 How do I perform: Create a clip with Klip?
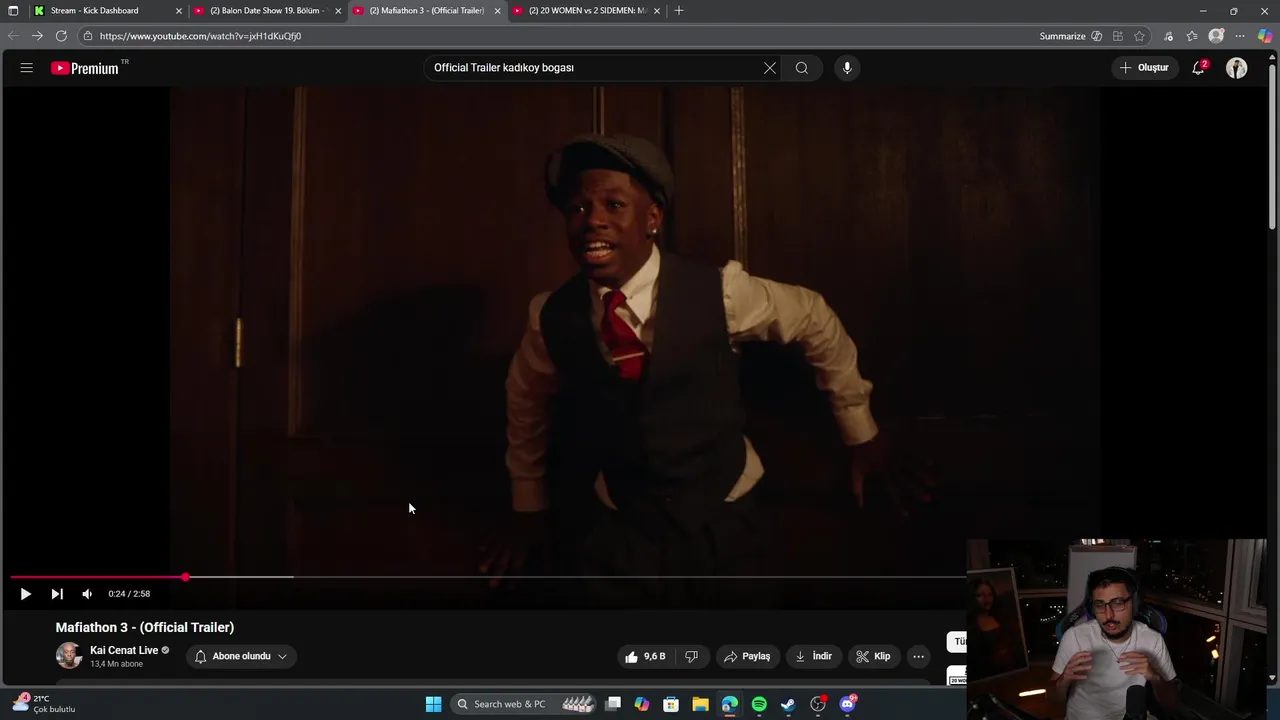point(873,656)
